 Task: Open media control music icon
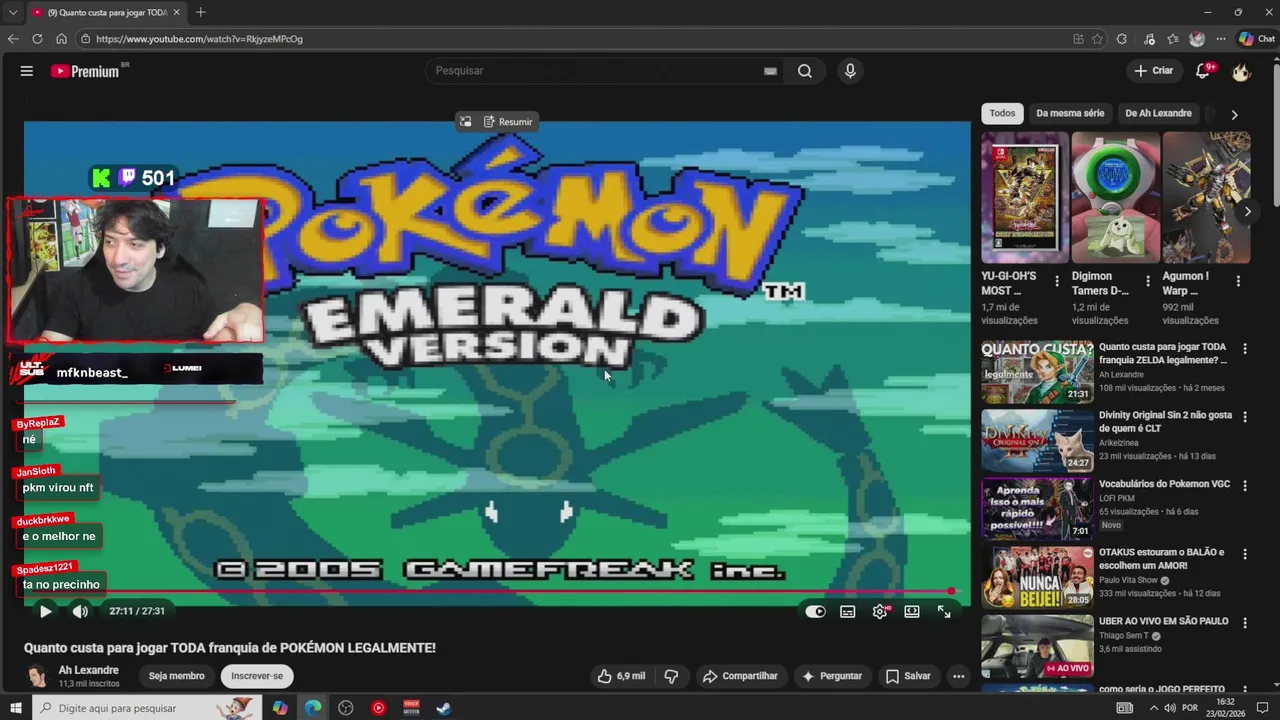click(x=1149, y=39)
